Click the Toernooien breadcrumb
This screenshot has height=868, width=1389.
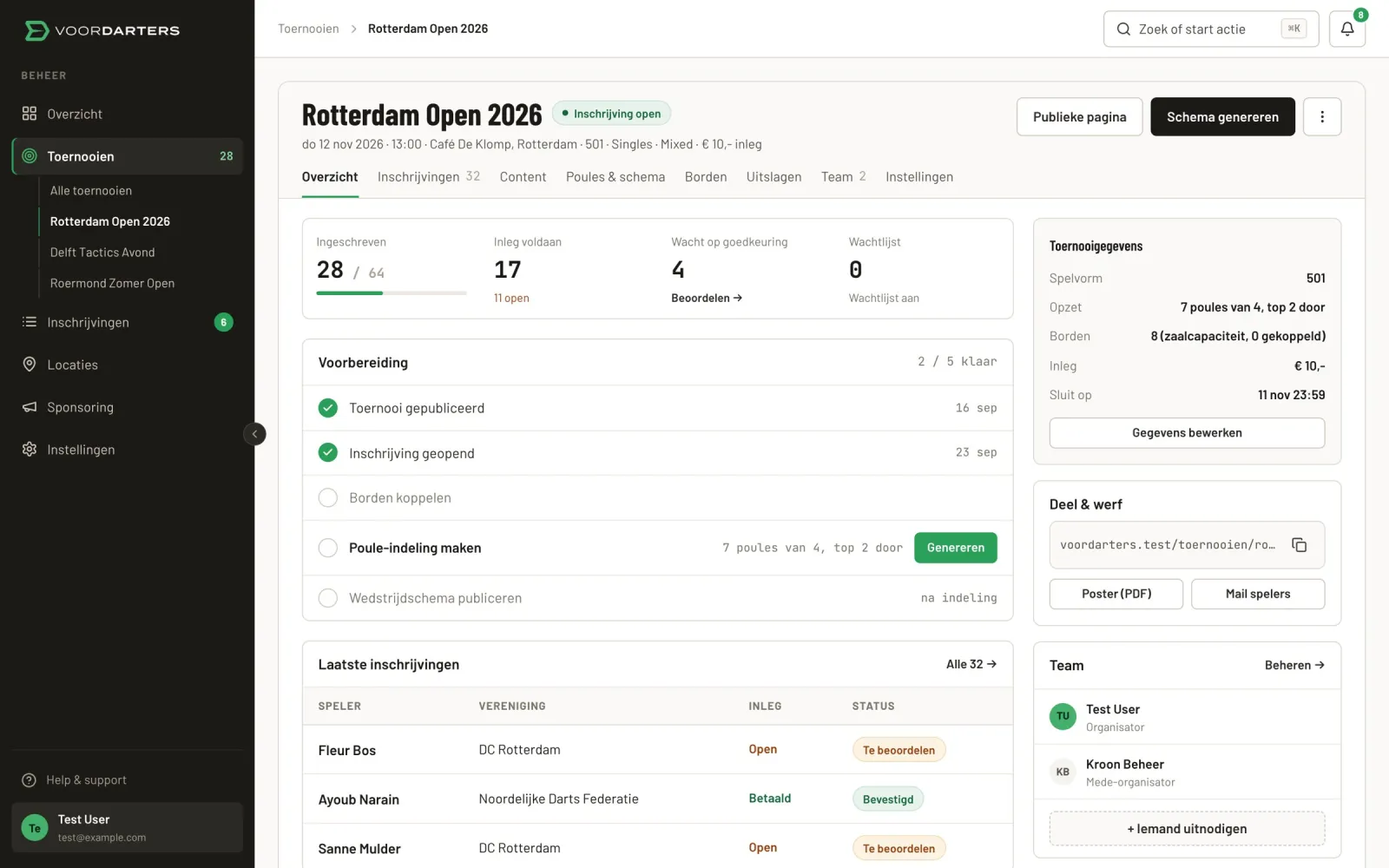(308, 29)
